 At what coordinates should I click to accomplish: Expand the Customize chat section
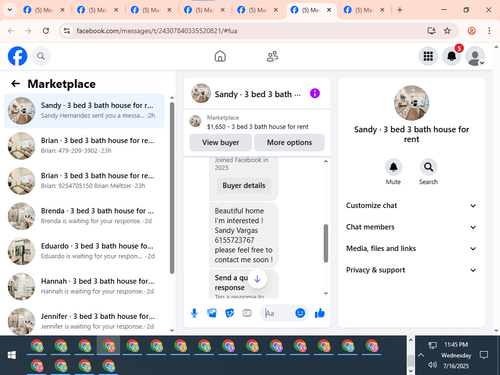pyautogui.click(x=411, y=205)
